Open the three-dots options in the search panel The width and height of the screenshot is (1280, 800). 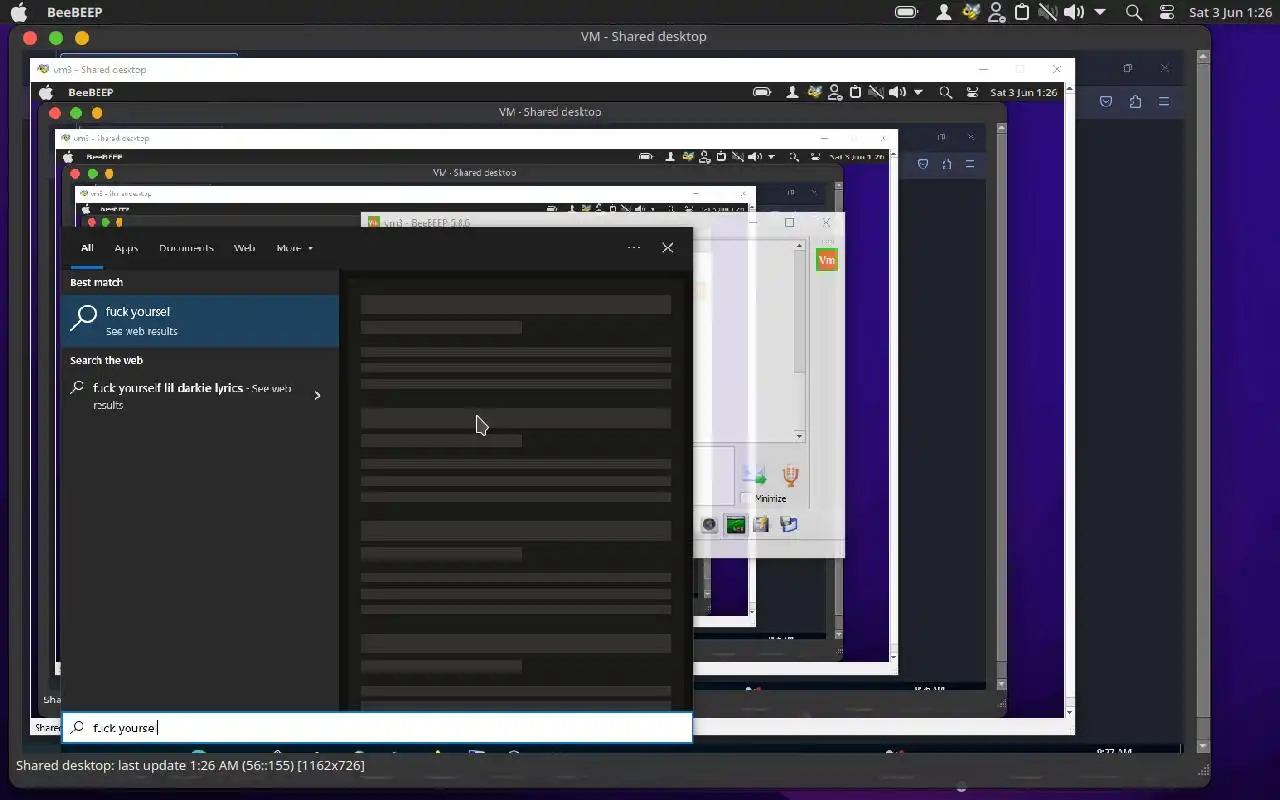(x=634, y=248)
